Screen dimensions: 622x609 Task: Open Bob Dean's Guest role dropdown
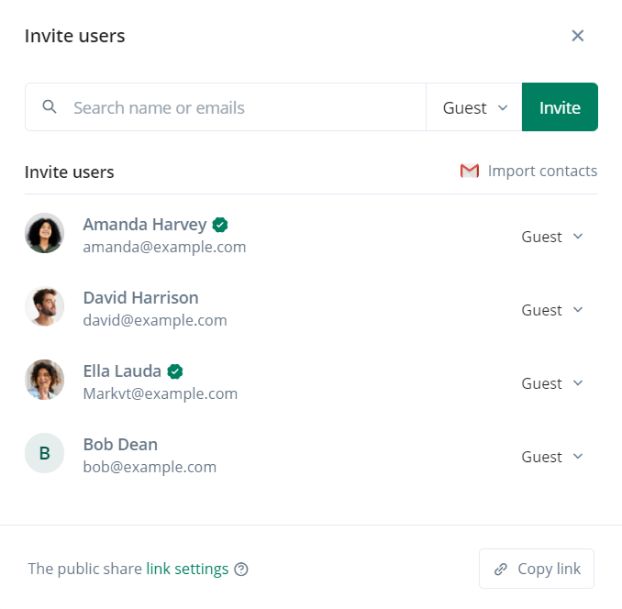[552, 456]
